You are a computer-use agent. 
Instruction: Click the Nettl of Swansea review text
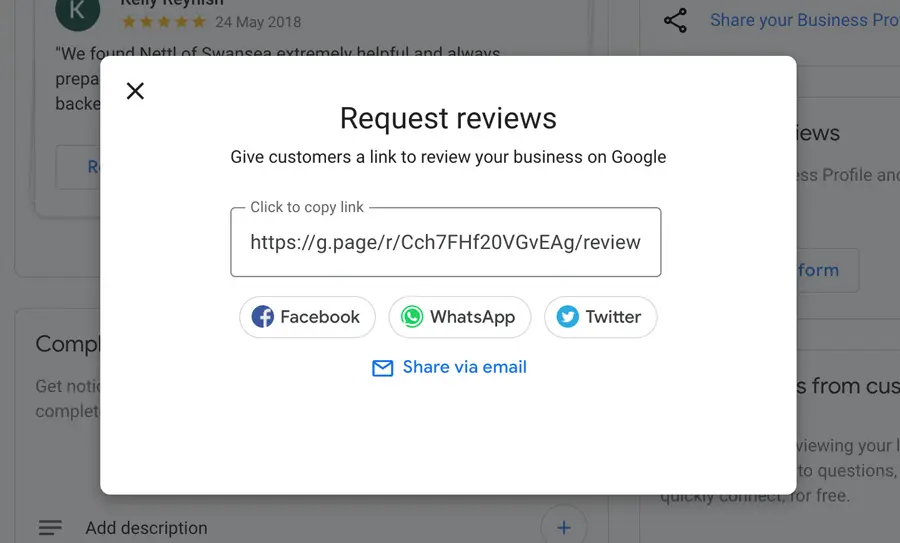pos(278,52)
